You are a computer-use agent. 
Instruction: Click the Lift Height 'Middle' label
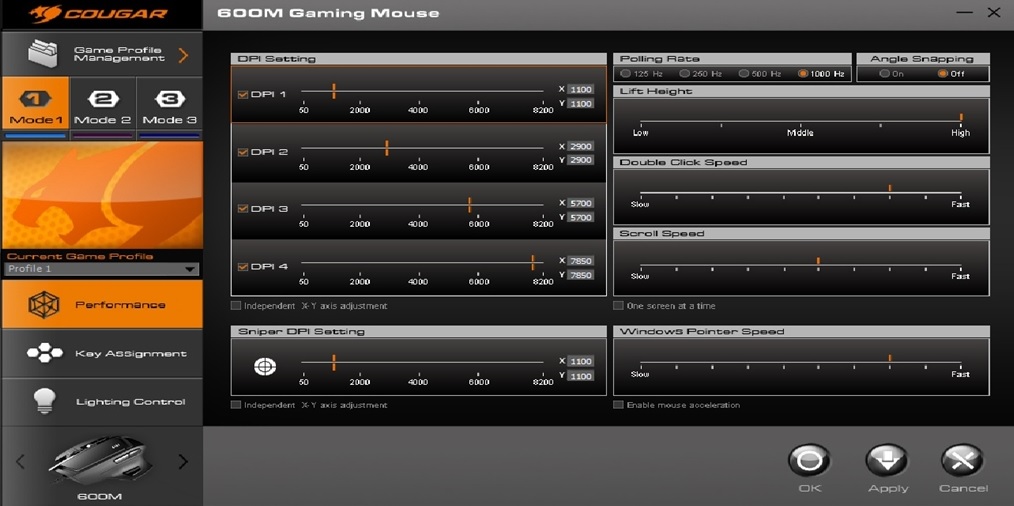[800, 133]
